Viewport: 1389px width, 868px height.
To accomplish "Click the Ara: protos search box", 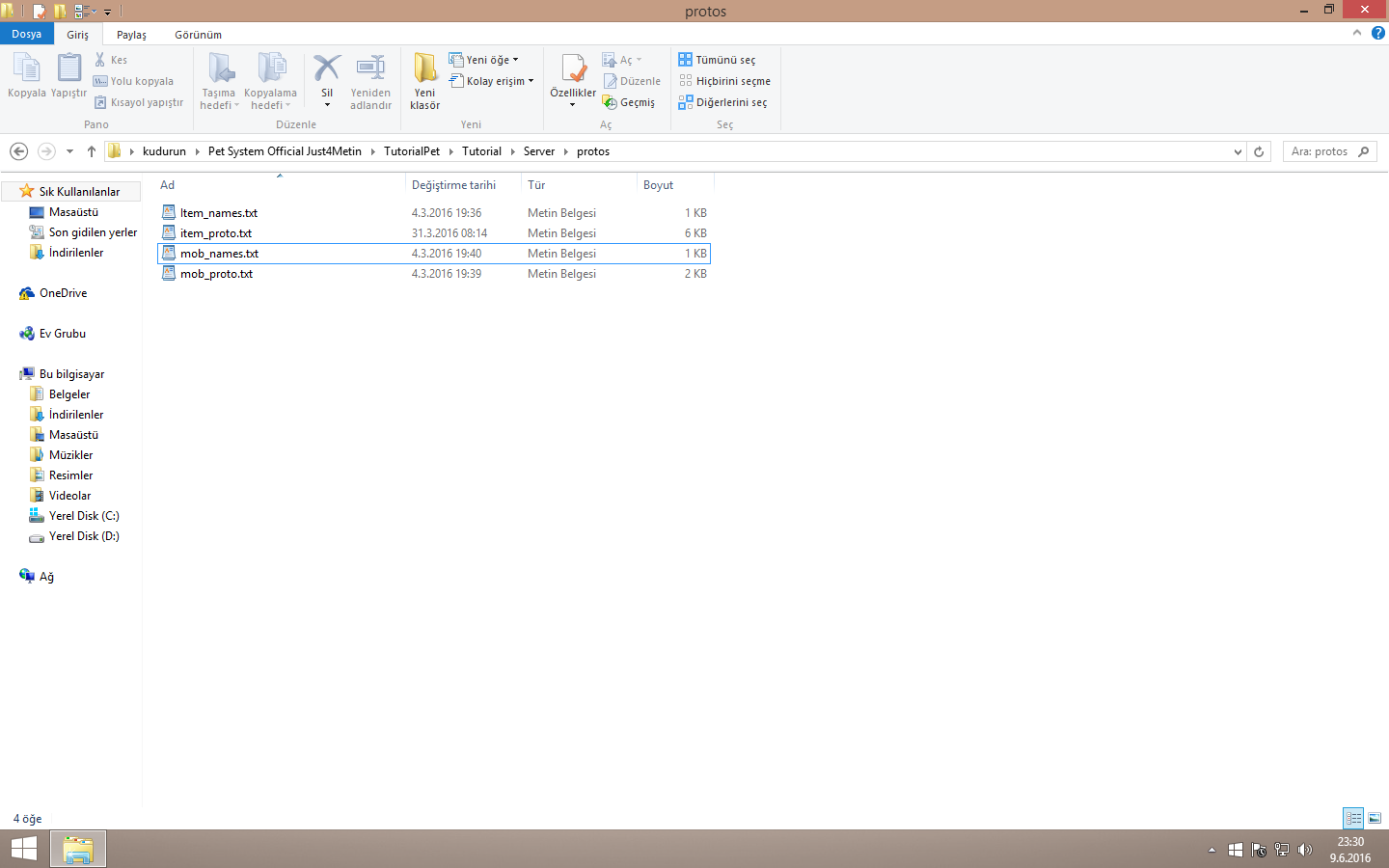I will pyautogui.click(x=1329, y=151).
